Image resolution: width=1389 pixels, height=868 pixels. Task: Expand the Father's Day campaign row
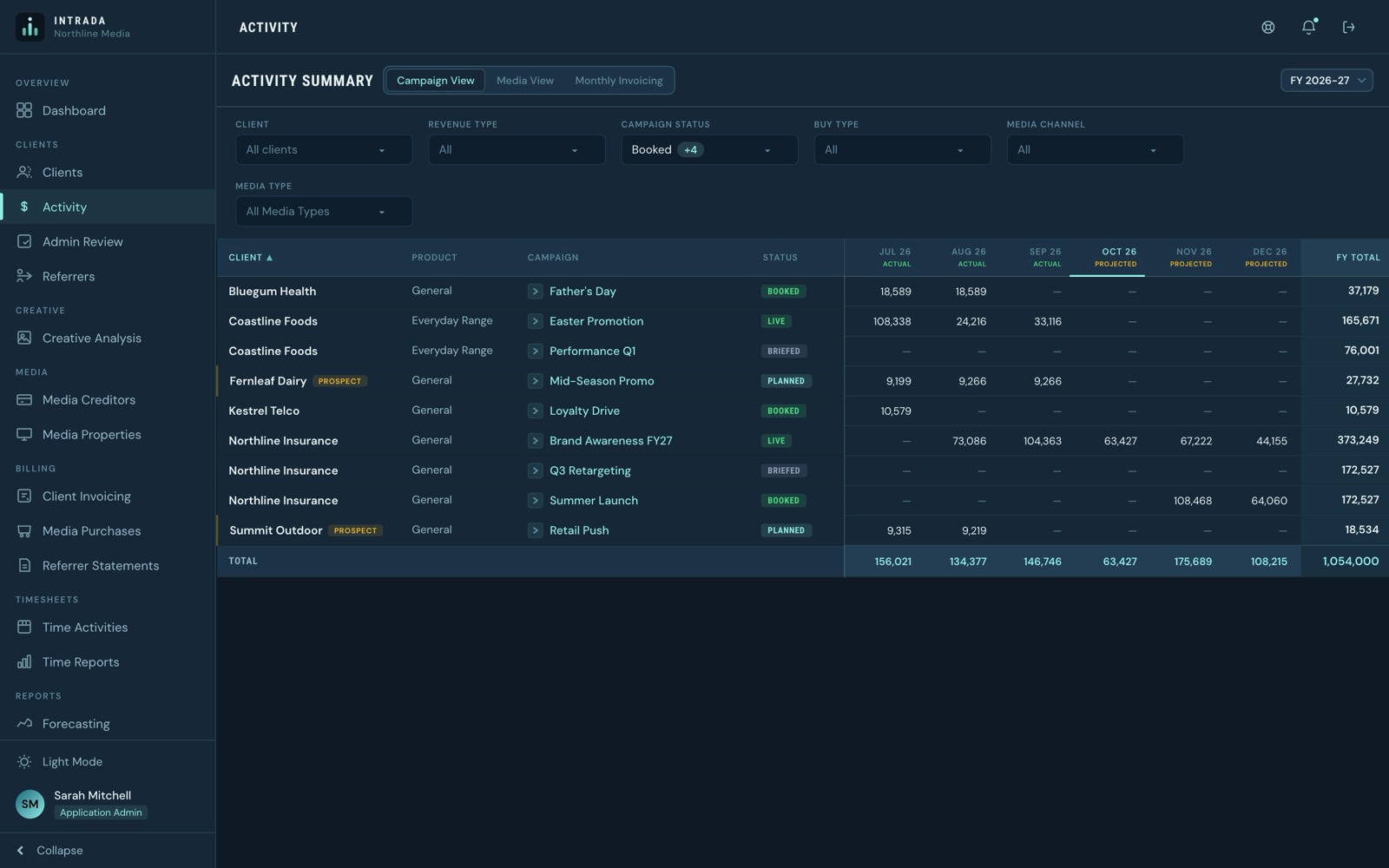pos(535,292)
